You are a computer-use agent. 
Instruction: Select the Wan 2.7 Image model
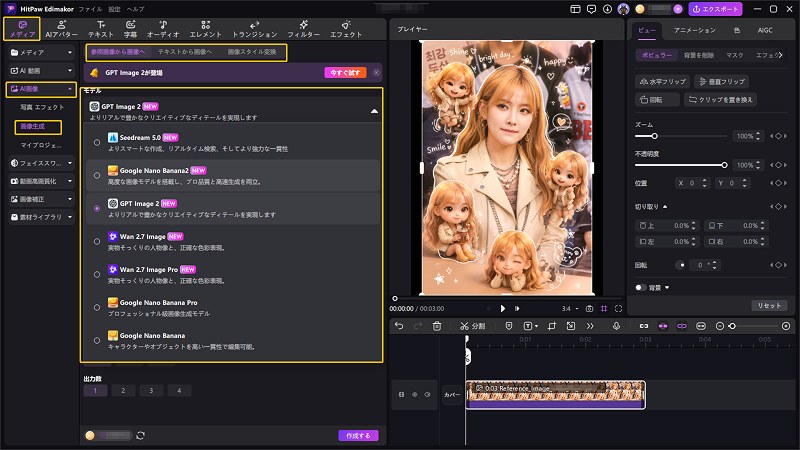click(235, 242)
